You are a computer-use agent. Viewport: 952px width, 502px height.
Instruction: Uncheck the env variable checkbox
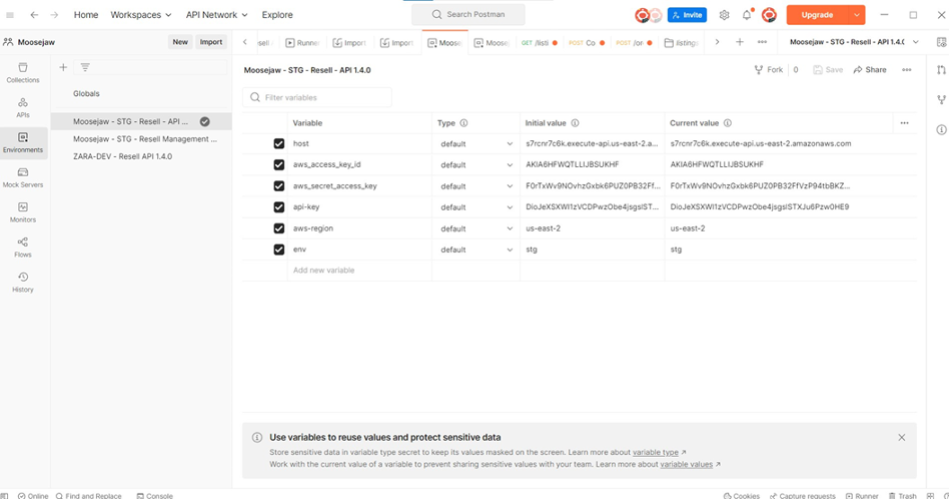[279, 249]
